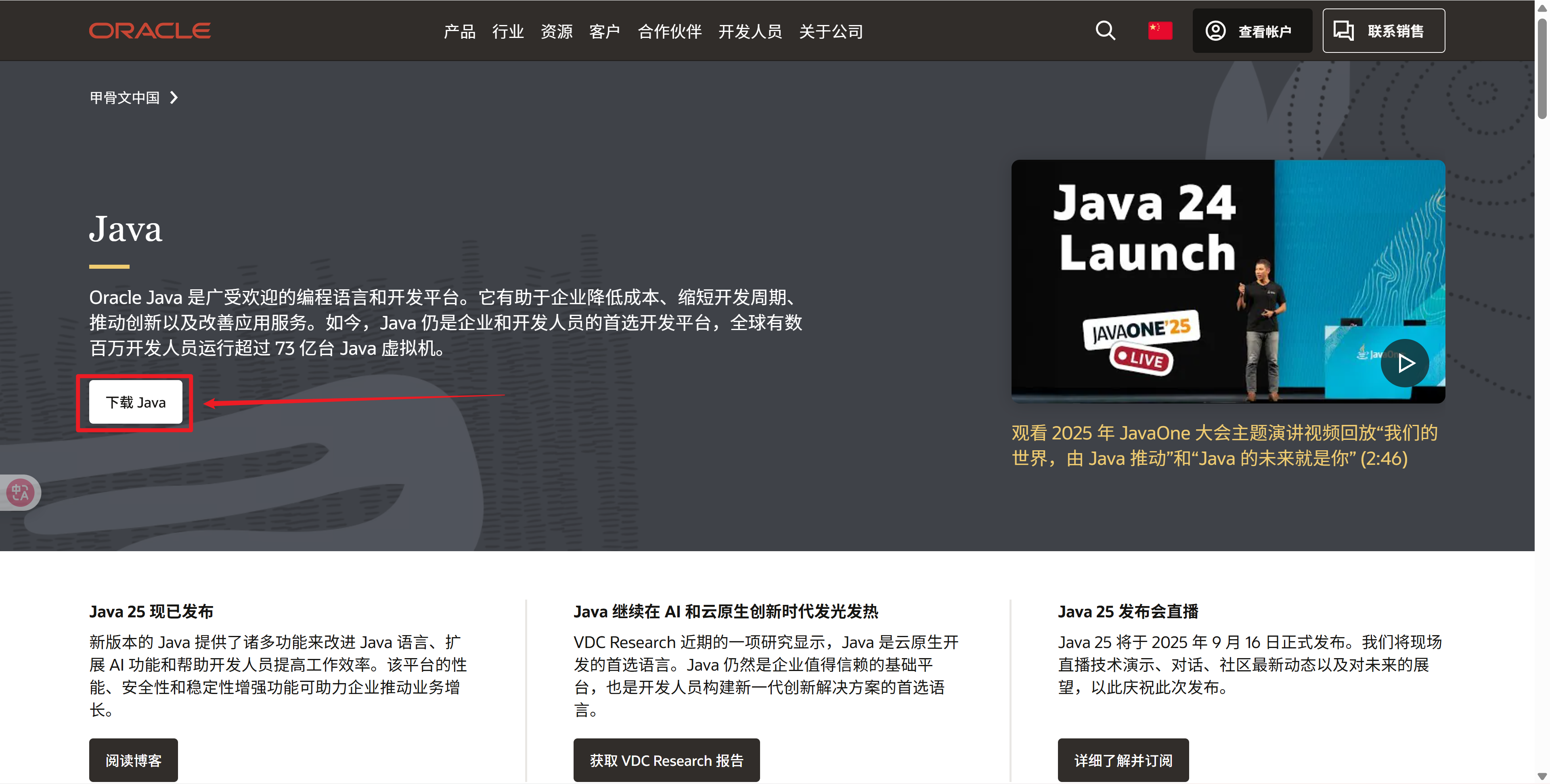Open the Java 24 Launch video thumbnail
This screenshot has height=784, width=1550.
1227,281
